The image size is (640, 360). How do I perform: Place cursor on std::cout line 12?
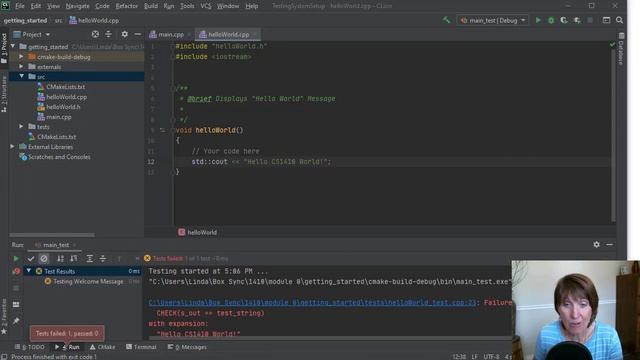click(x=261, y=162)
